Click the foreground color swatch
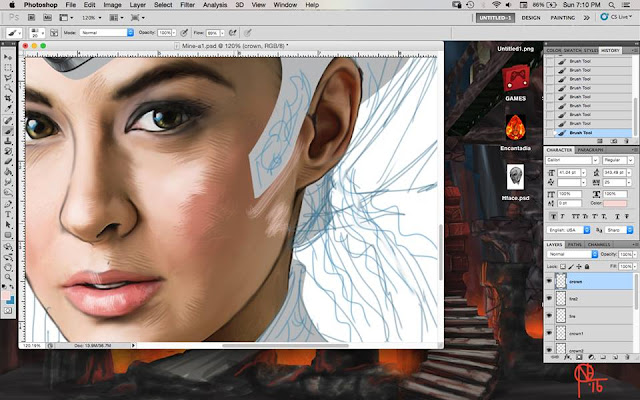Viewport: 640px width, 400px height. [x=6, y=296]
